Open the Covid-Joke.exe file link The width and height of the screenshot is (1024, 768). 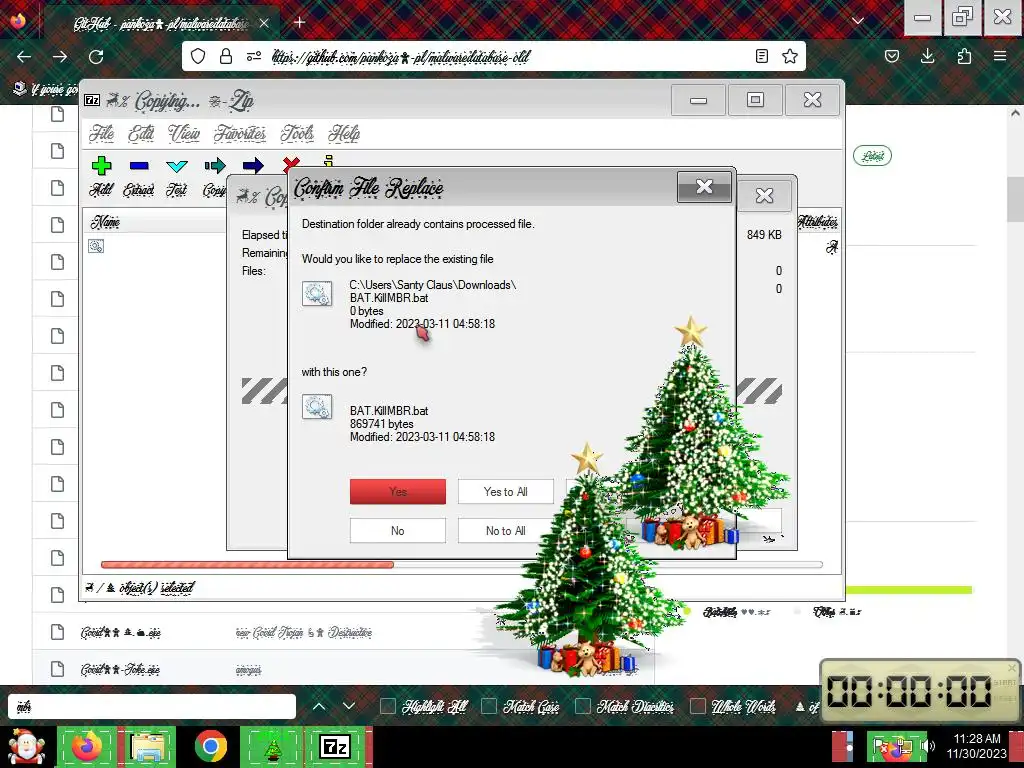[120, 669]
